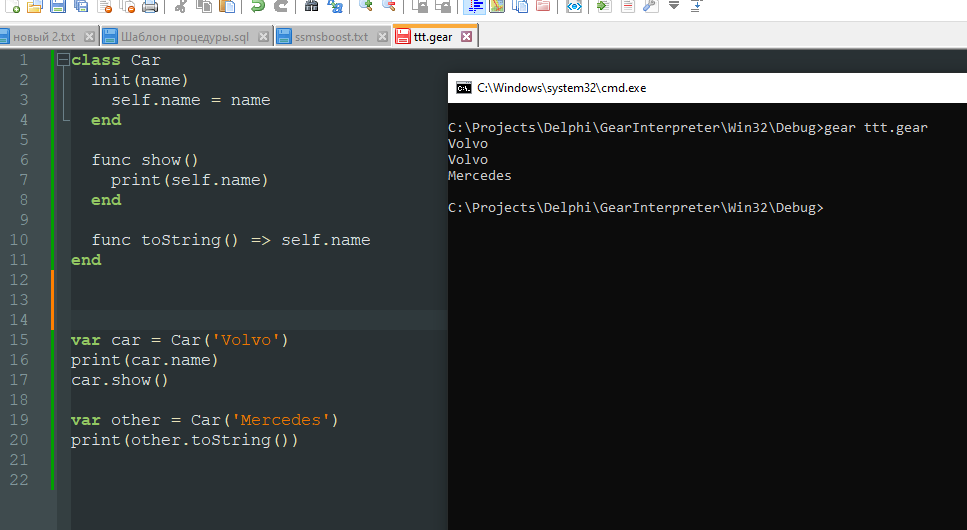Click the 'func toString() => self.name' line
The height and width of the screenshot is (530, 967).
coord(231,240)
